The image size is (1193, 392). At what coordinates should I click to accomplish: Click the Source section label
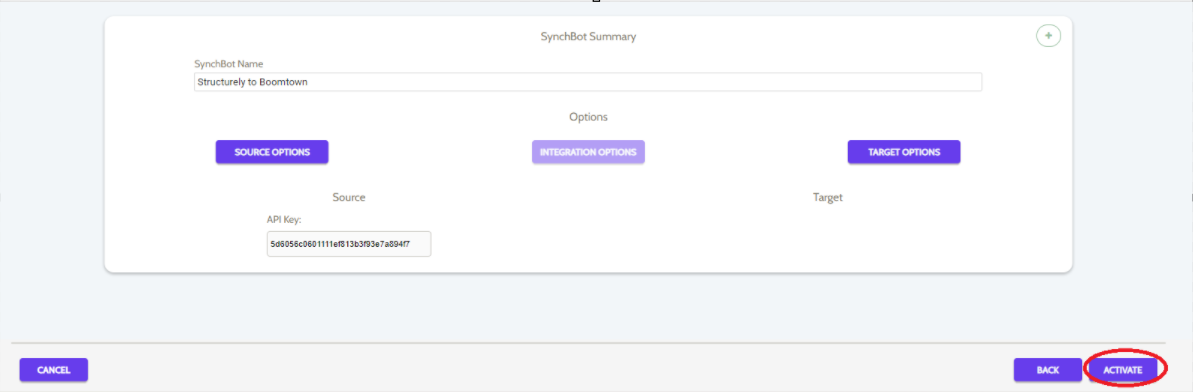348,197
